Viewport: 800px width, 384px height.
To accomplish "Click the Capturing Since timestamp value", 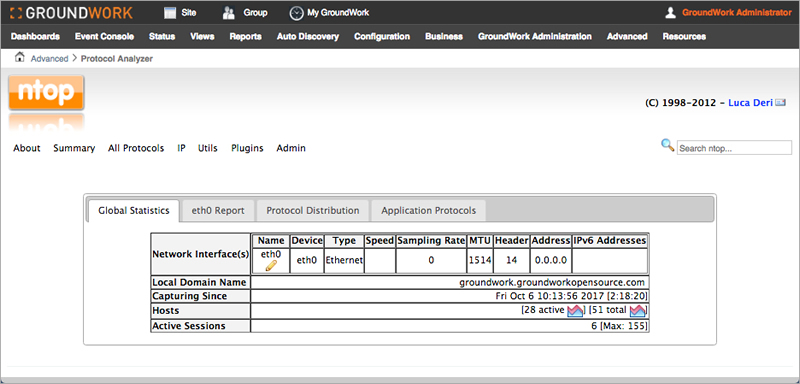I will 572,296.
